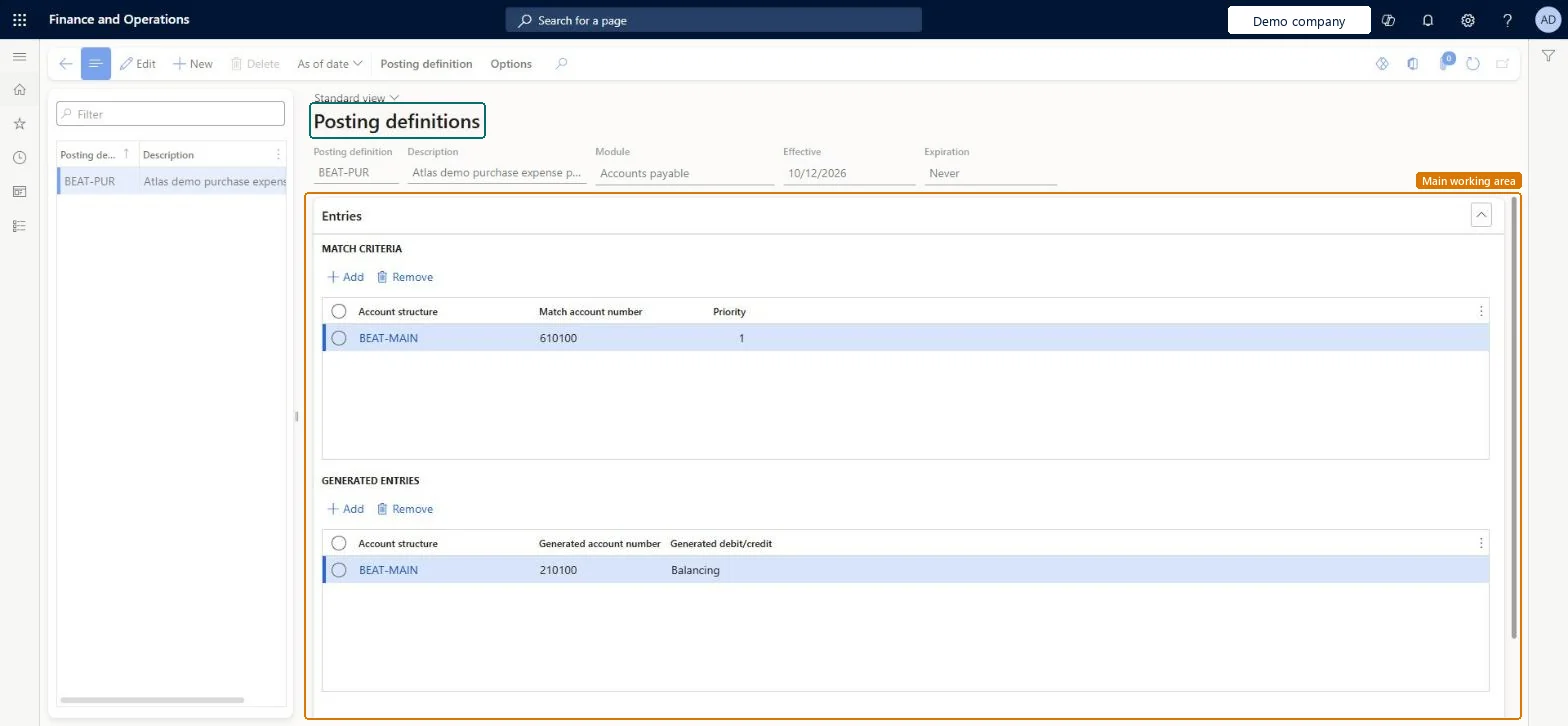The height and width of the screenshot is (726, 1568).
Task: Toggle the show list button in toolbar
Action: pos(96,64)
